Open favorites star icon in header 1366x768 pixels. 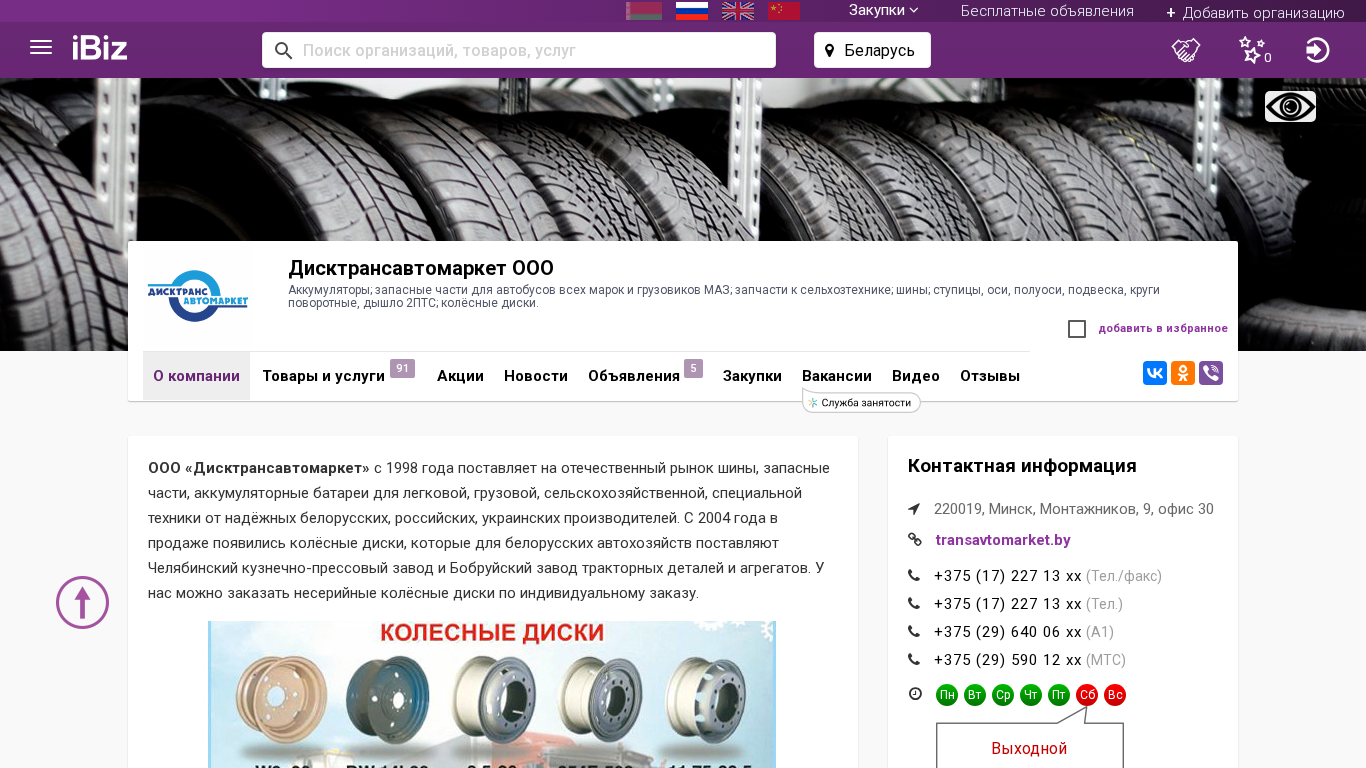point(1253,50)
